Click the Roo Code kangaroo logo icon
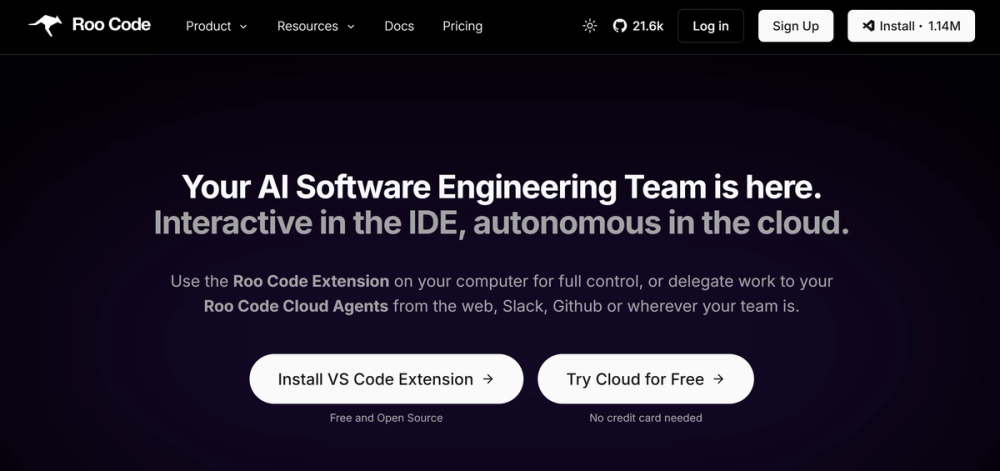 point(45,25)
